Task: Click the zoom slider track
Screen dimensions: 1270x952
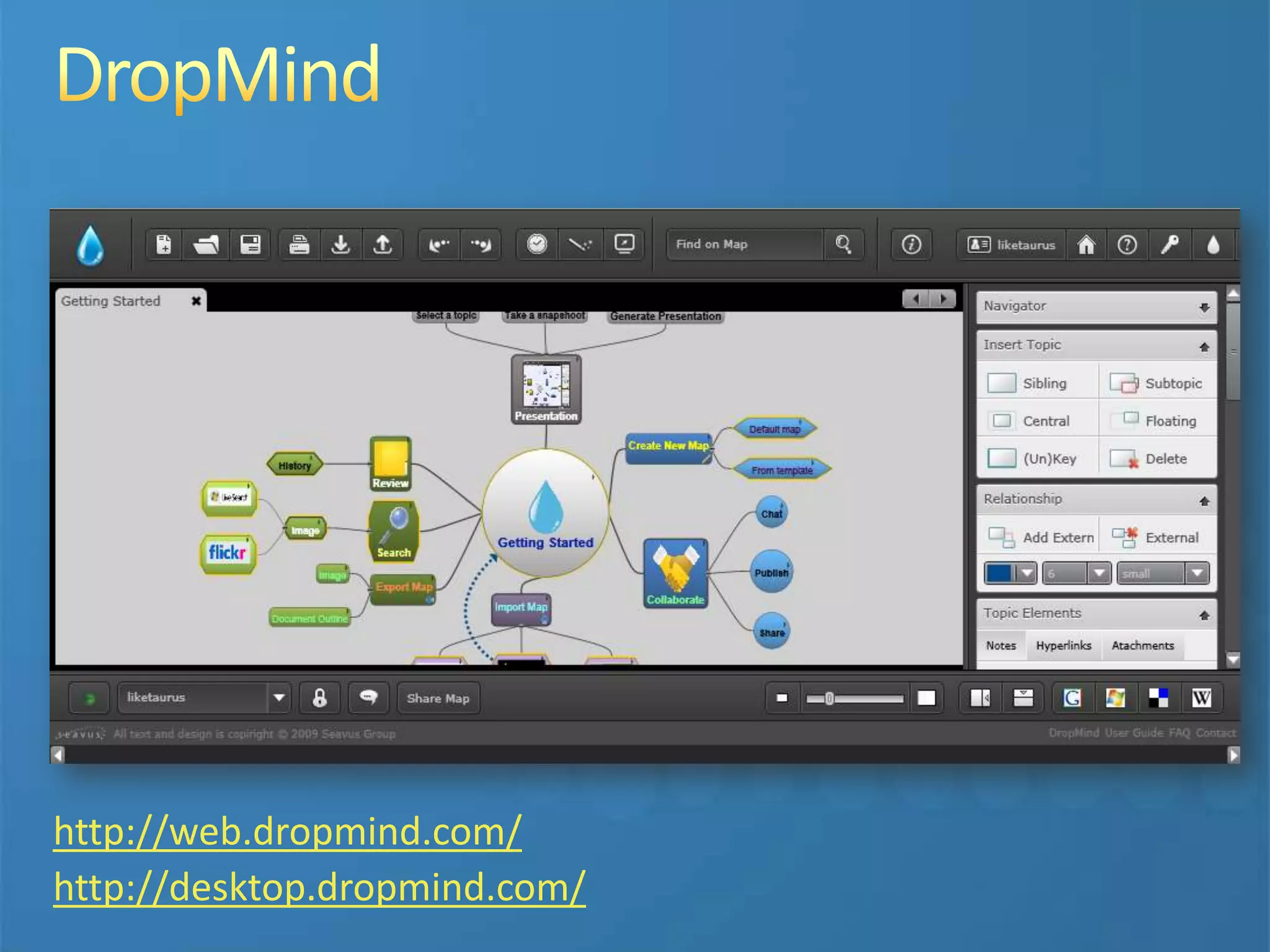Action: [855, 699]
